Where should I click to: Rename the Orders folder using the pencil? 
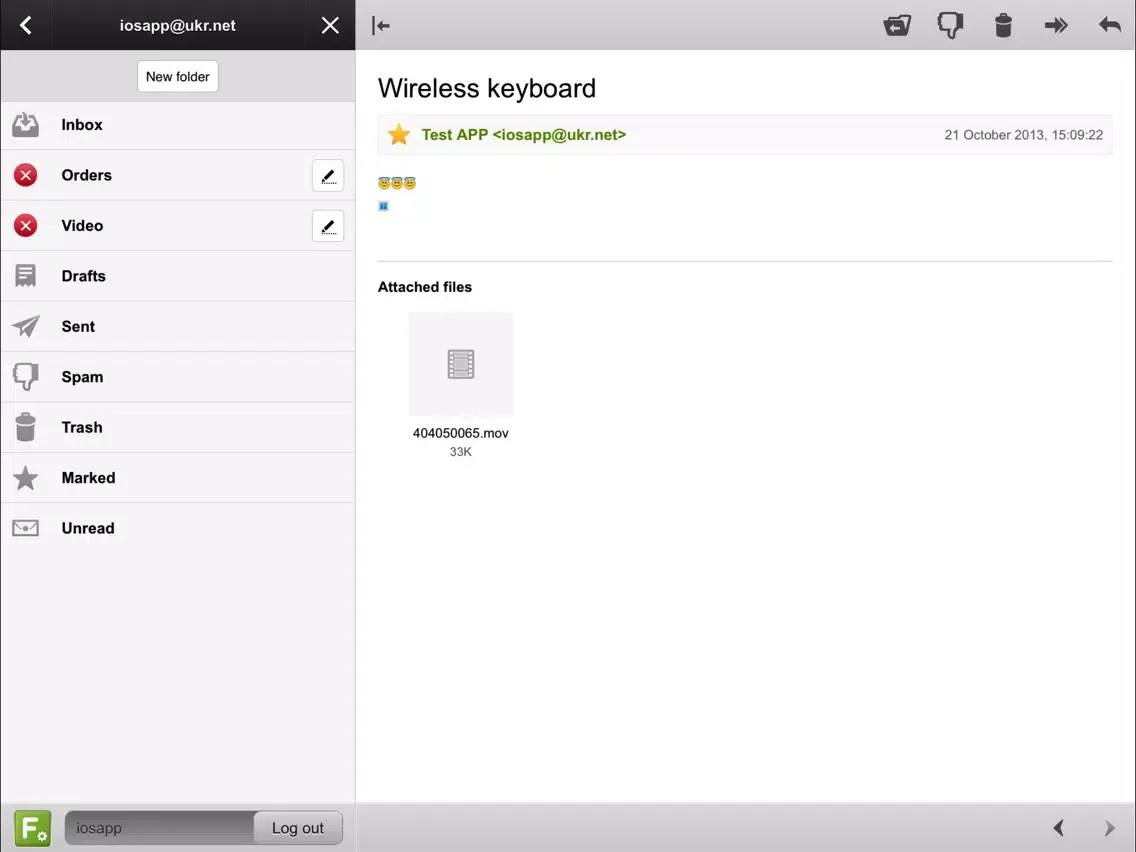(x=328, y=175)
